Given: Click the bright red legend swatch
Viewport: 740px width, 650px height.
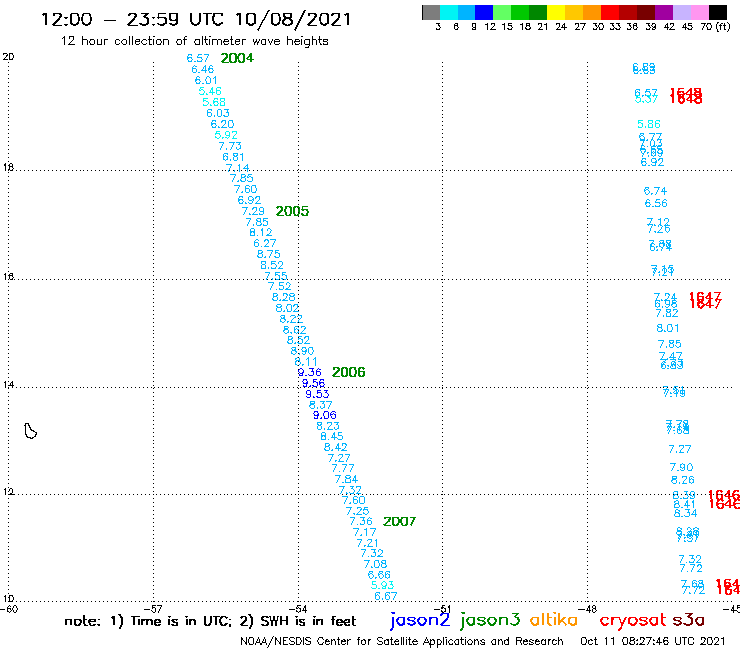Looking at the screenshot, I should coord(610,12).
